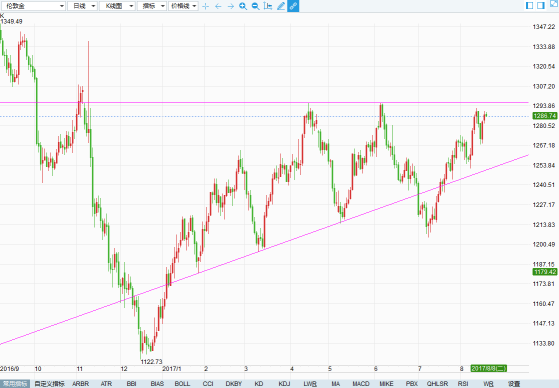The image size is (559, 388).
Task: Open the 设置 settings button
Action: (514, 384)
